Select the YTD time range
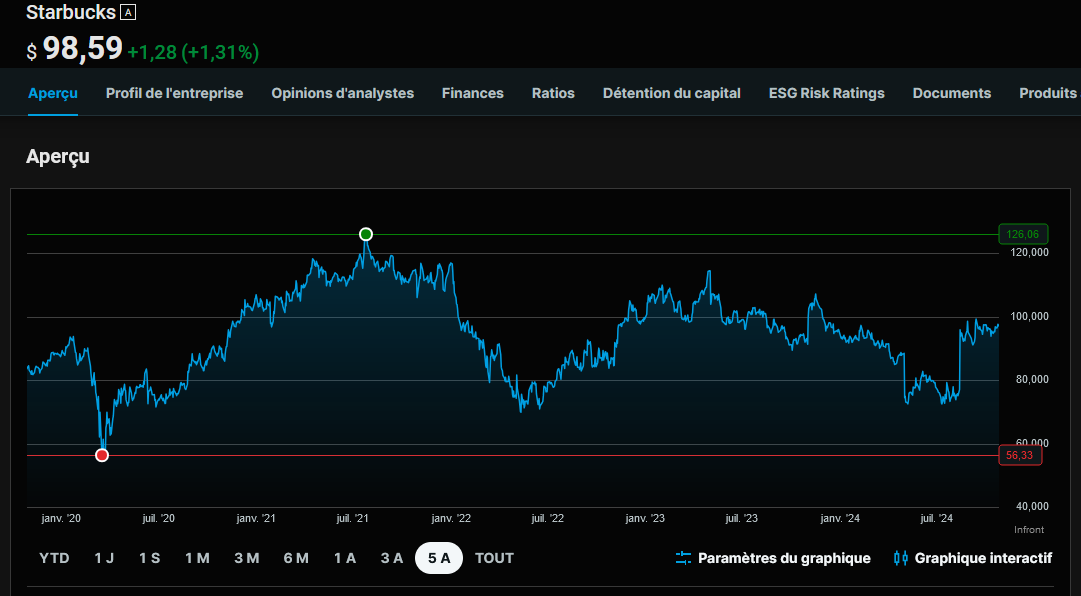 (54, 558)
